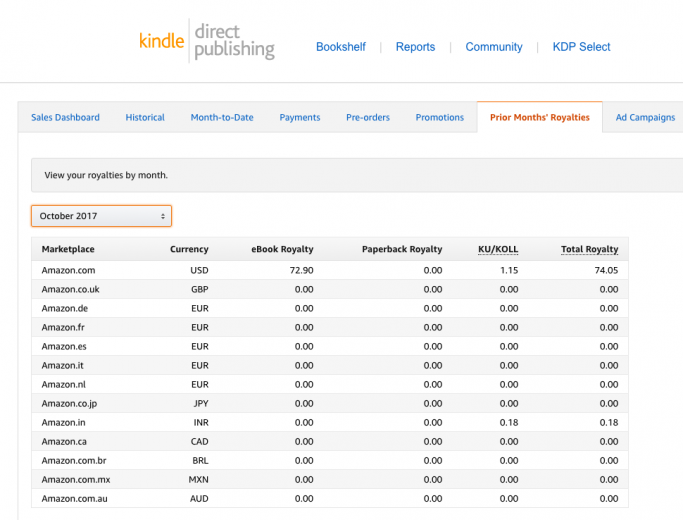Open the KDP Select link
Screen dimensions: 683x520
pos(582,47)
